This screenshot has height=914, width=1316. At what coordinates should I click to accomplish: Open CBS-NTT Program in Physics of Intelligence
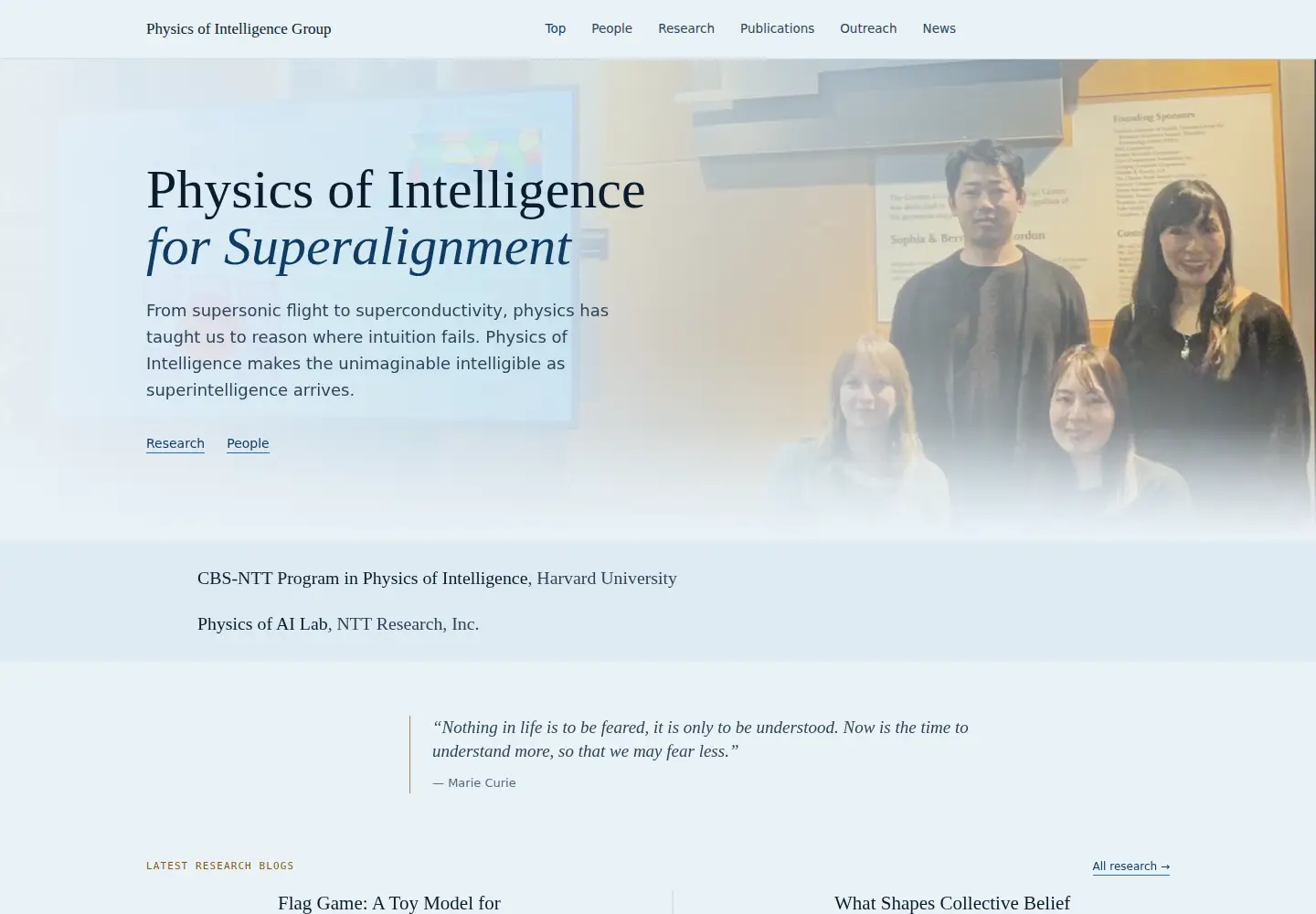pos(437,579)
